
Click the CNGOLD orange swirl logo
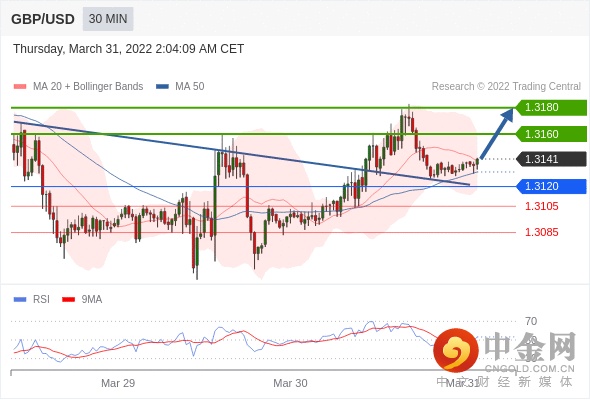(456, 350)
